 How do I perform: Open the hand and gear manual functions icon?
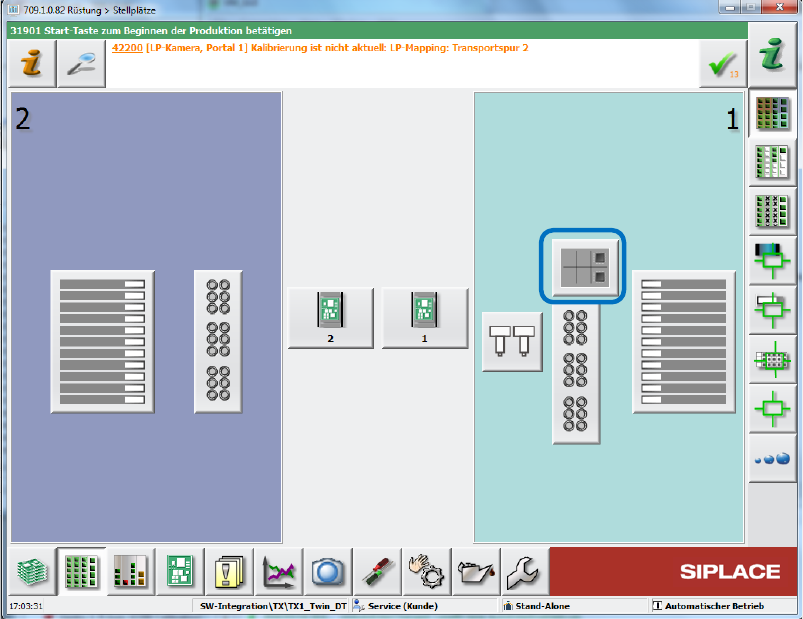pyautogui.click(x=427, y=571)
